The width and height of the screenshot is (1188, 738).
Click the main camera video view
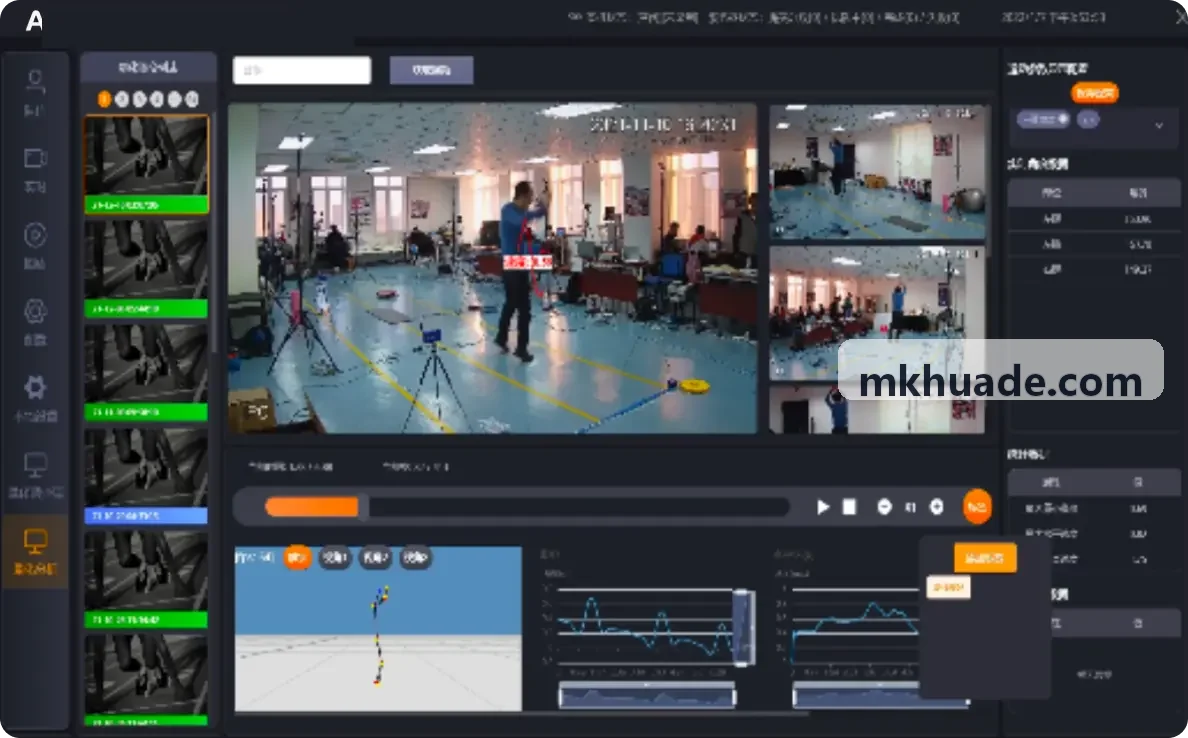(x=492, y=268)
